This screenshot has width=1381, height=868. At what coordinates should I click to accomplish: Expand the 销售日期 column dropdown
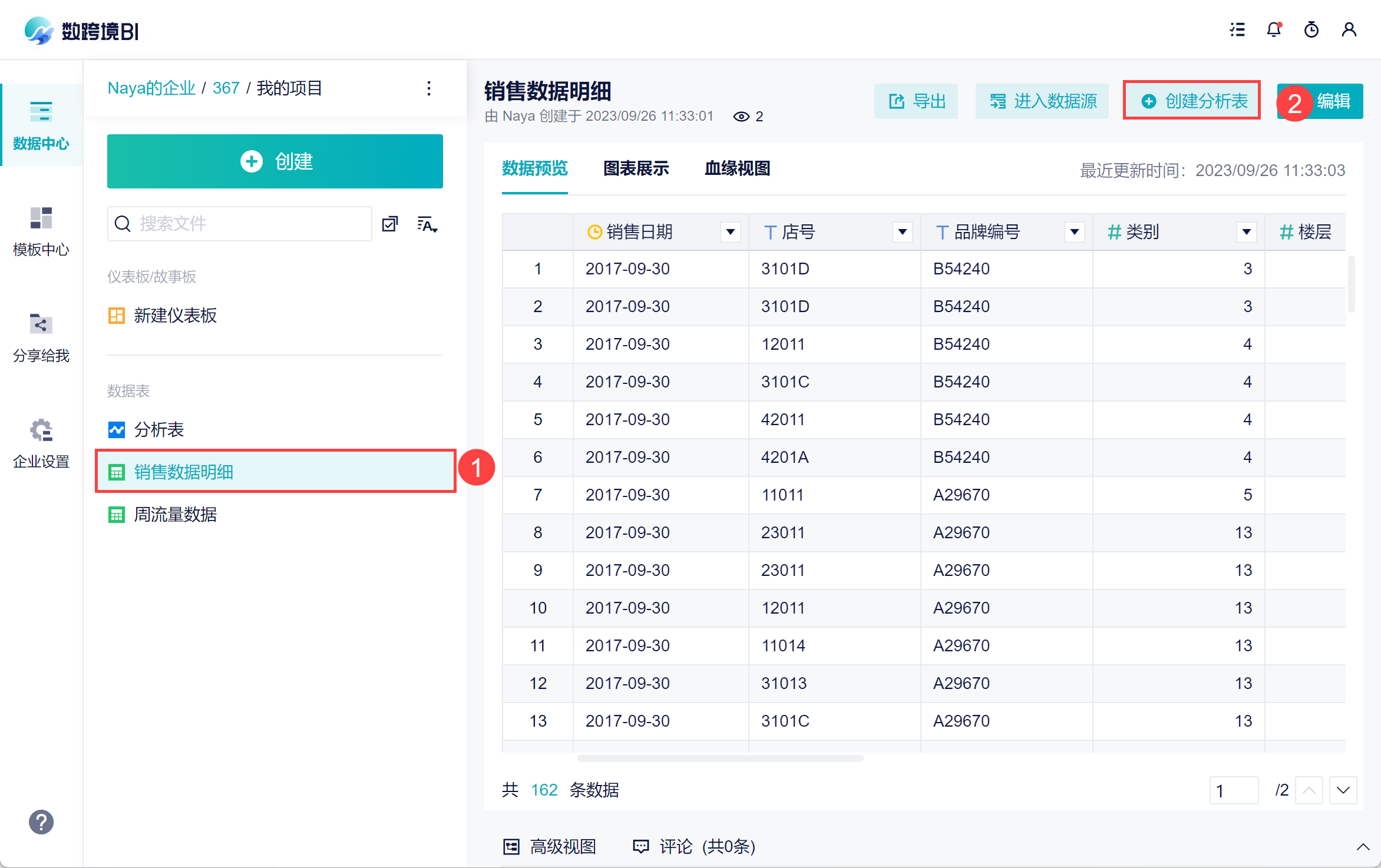point(731,232)
